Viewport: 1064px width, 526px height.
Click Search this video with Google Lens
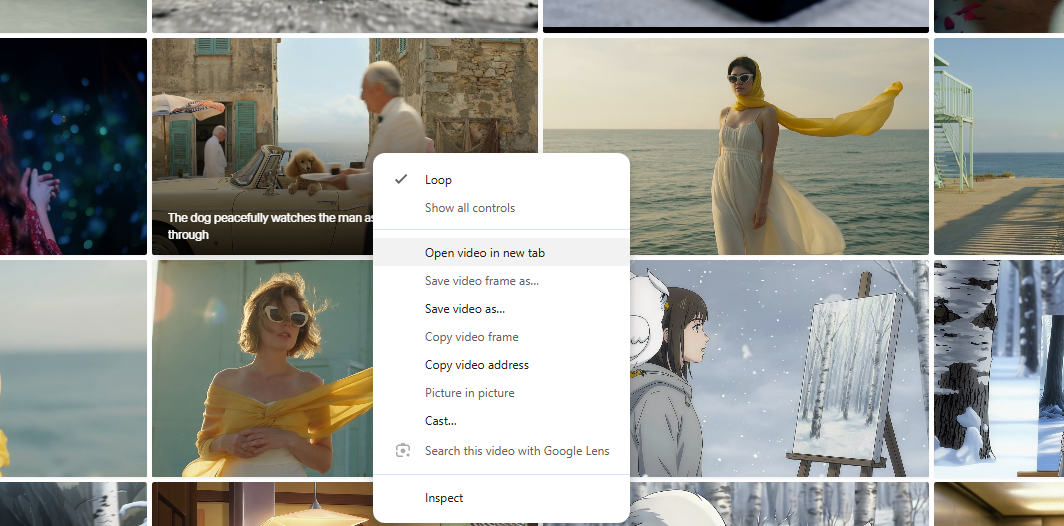click(501, 451)
